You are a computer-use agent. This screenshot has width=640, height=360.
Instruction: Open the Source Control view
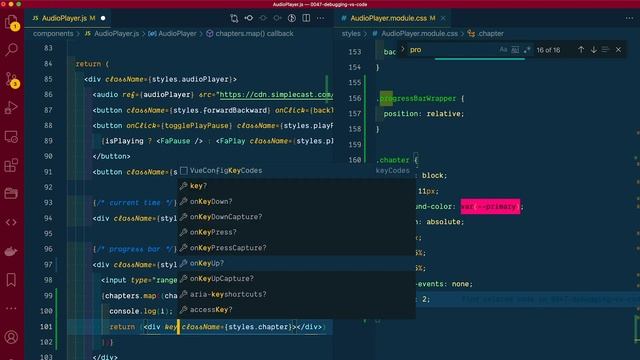[11, 79]
